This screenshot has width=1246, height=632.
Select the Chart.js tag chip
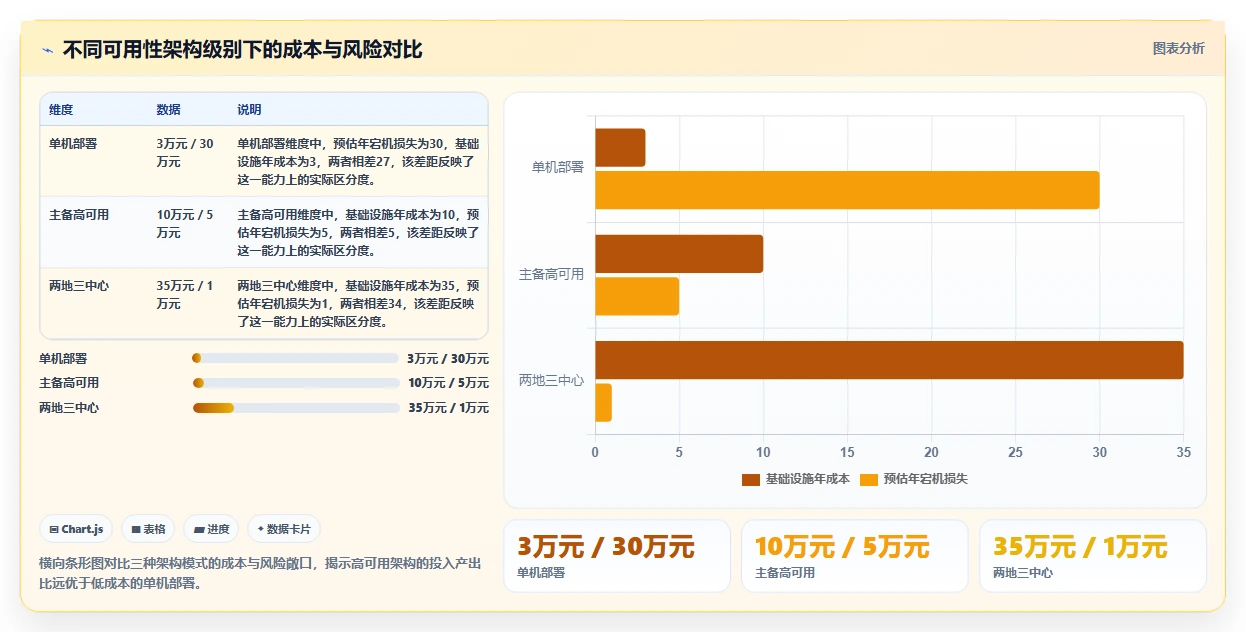(x=76, y=529)
